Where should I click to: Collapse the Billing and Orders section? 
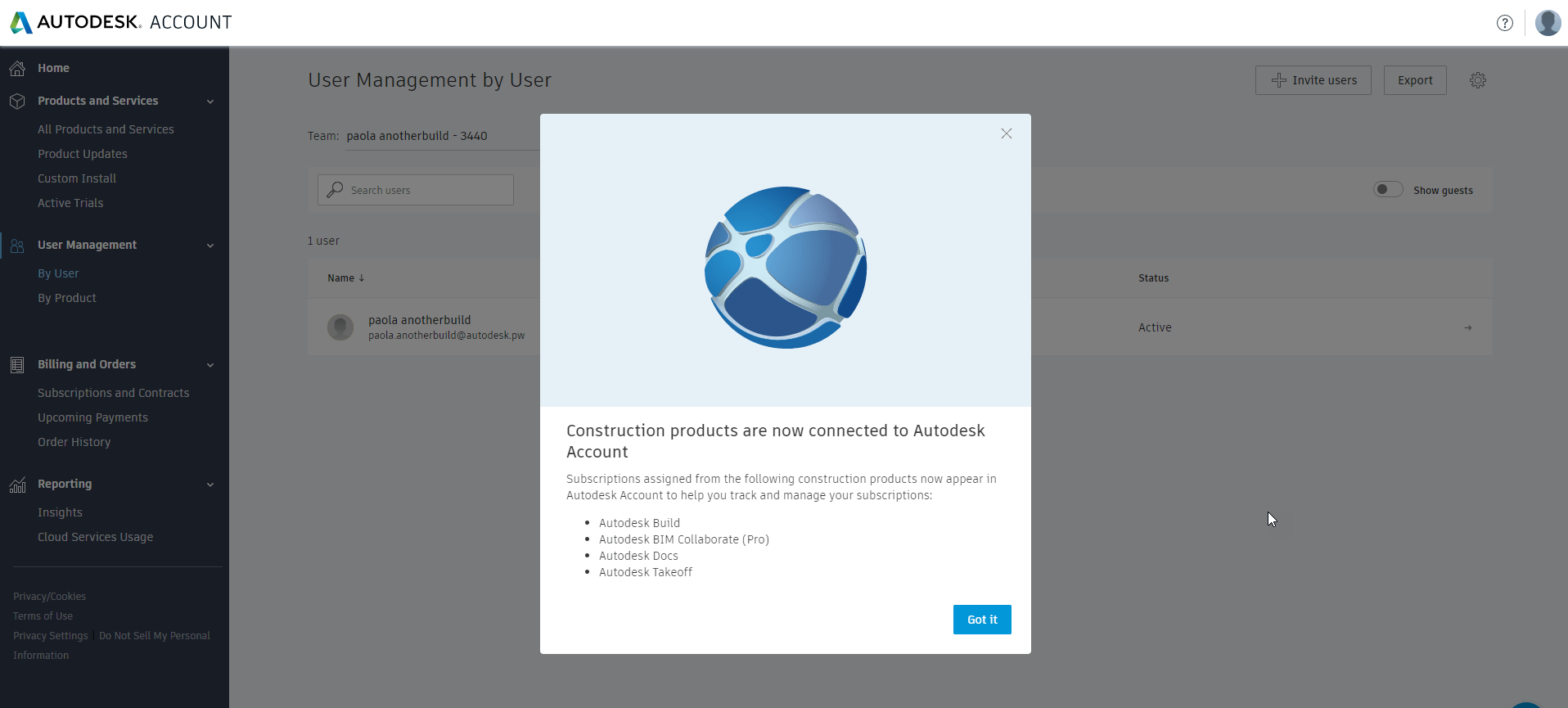(x=210, y=365)
